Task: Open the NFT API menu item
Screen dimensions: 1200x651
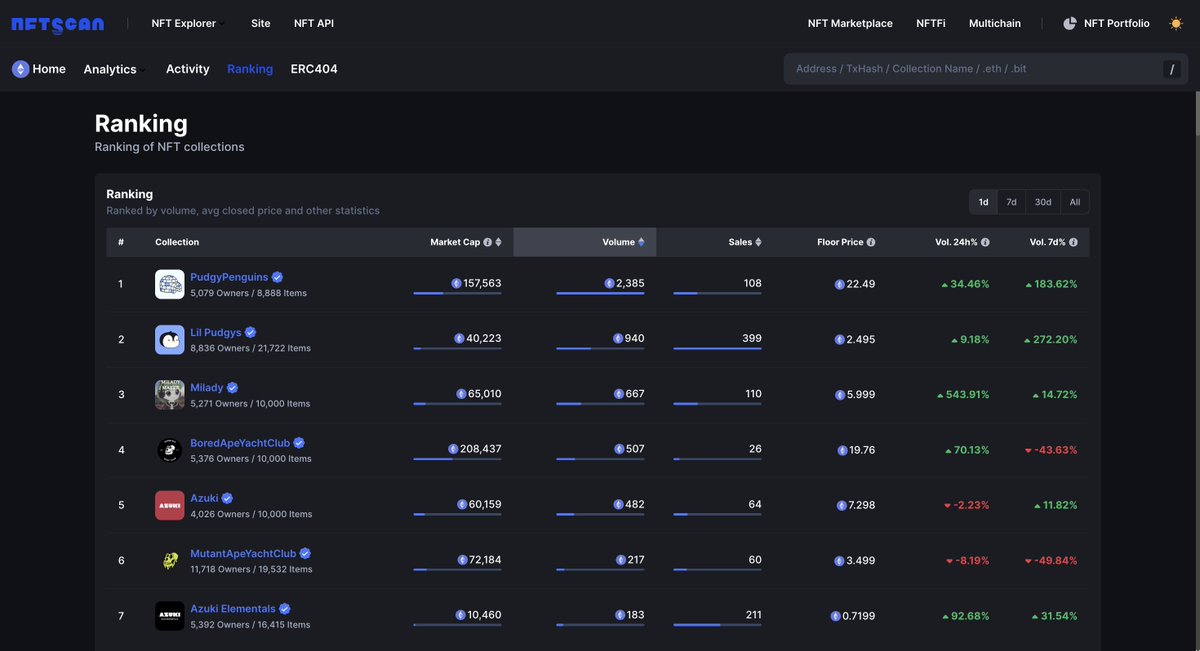Action: 314,23
